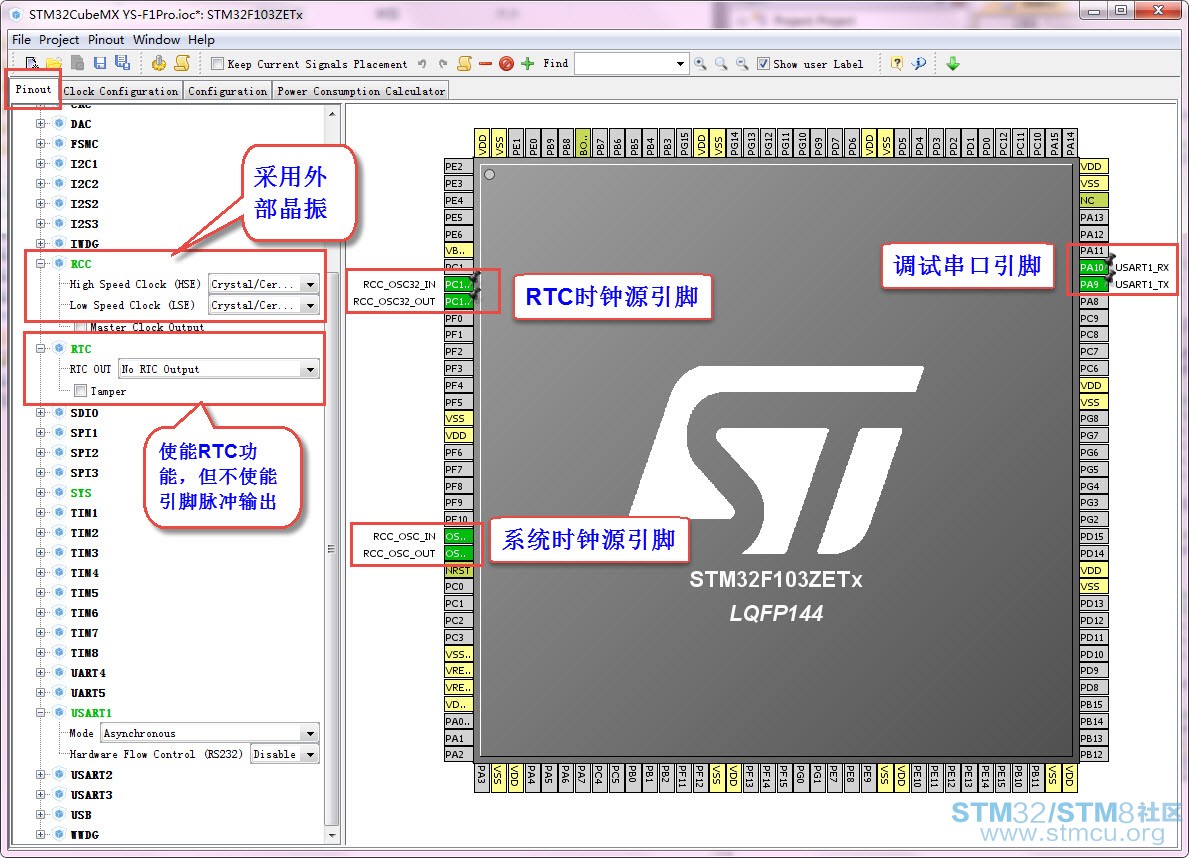Click the Save Project As icon

pyautogui.click(x=122, y=63)
